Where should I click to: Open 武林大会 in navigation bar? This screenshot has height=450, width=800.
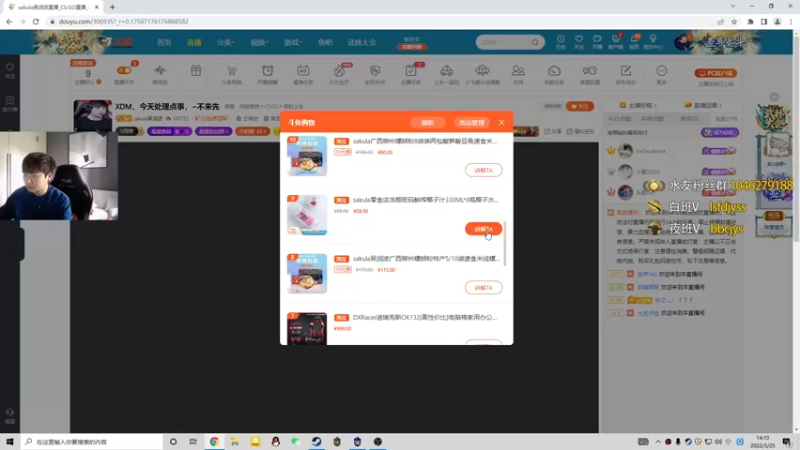(x=362, y=42)
